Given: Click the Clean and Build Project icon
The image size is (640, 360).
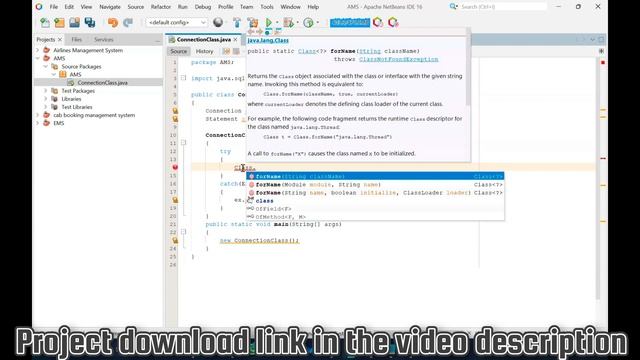Looking at the screenshot, I should tap(253, 22).
